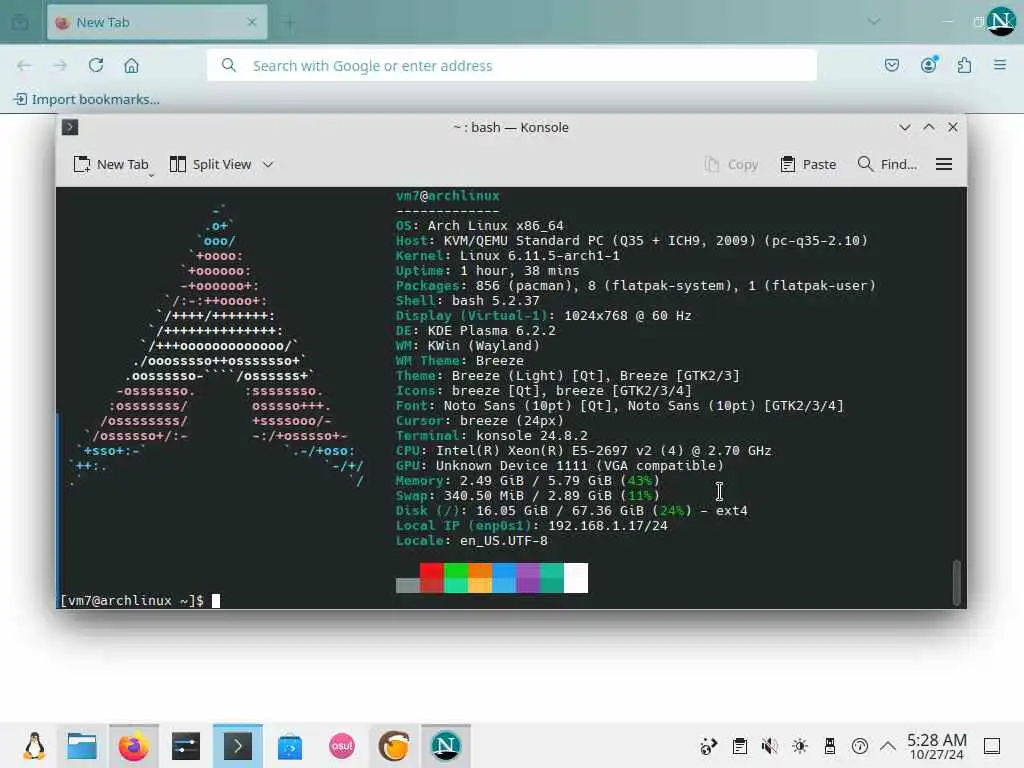Click the Paste button in Konsole
Viewport: 1024px width, 768px height.
tap(808, 165)
